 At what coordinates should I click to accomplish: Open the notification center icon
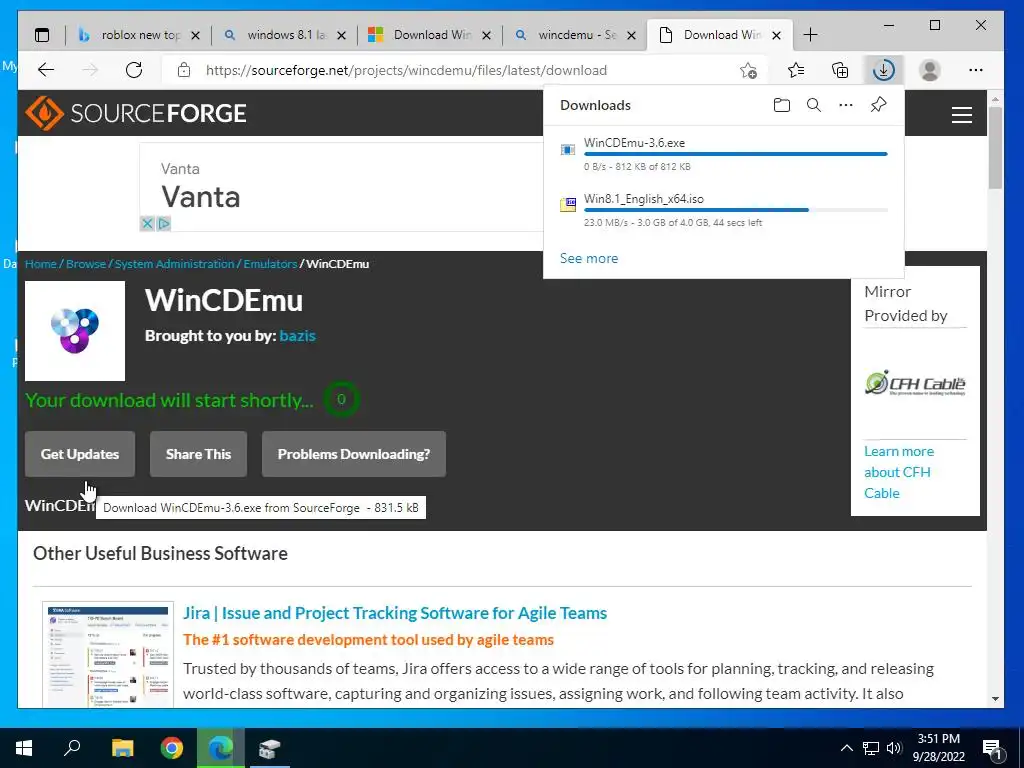(993, 749)
